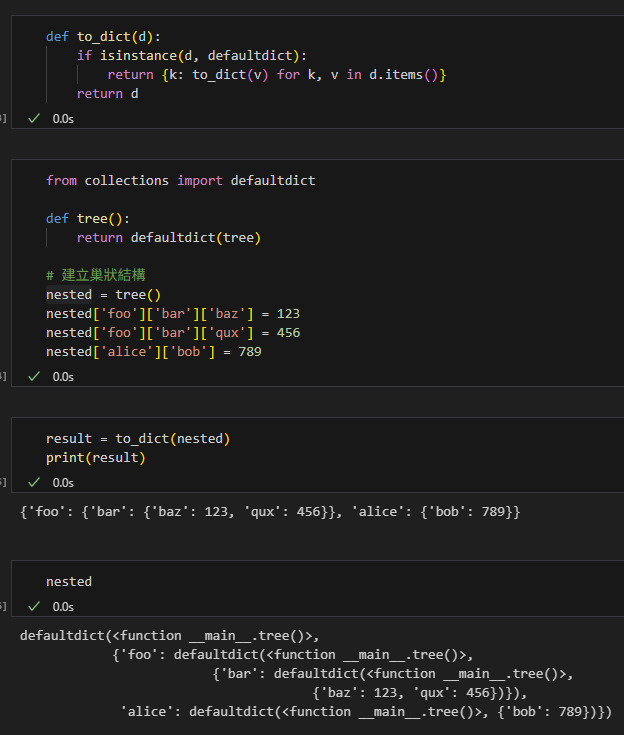
Task: Click the line 'def to_dict(d):'
Action: coord(103,37)
